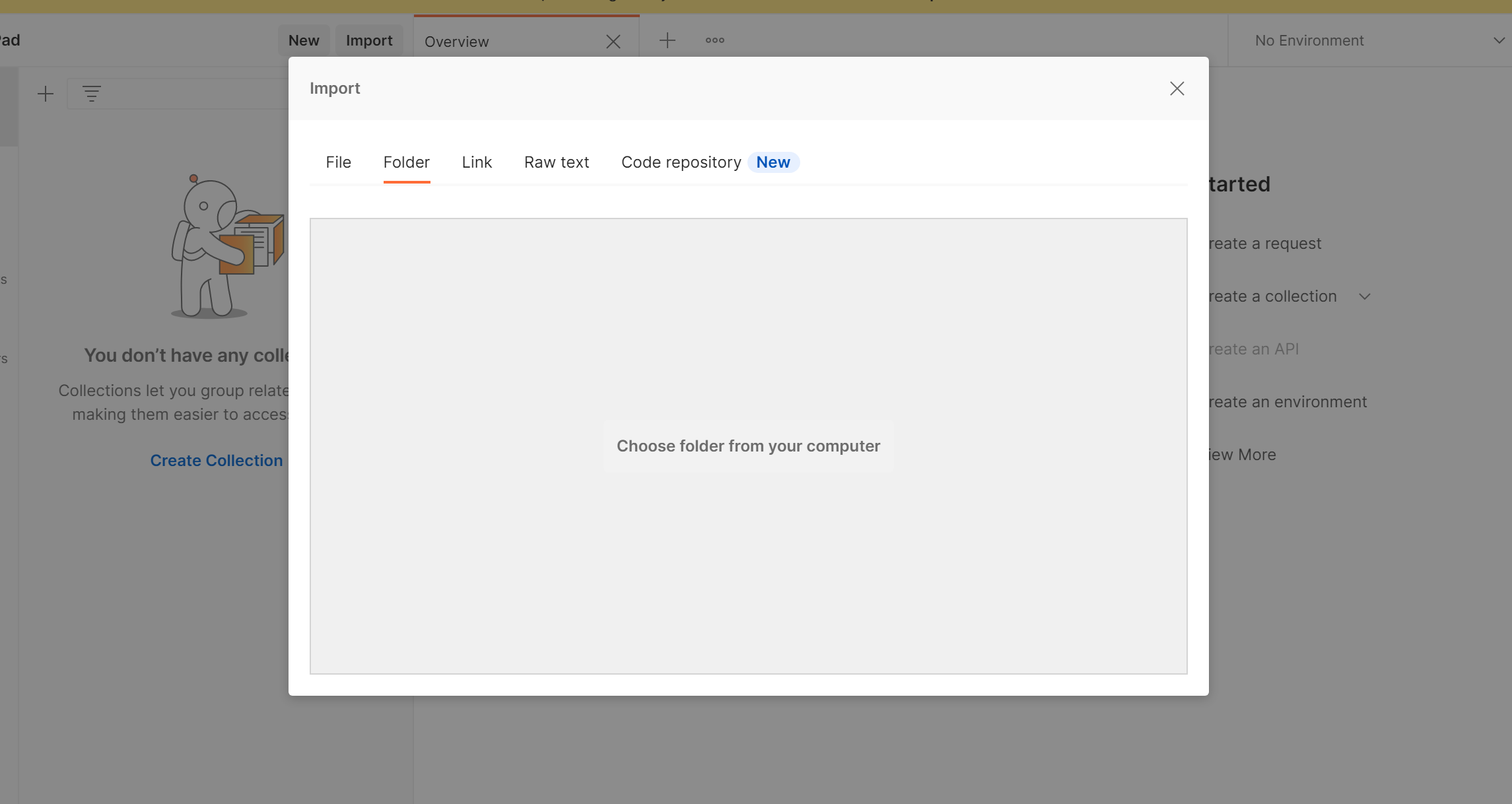The height and width of the screenshot is (804, 1512).
Task: Switch to the Raw text tab
Action: click(557, 162)
